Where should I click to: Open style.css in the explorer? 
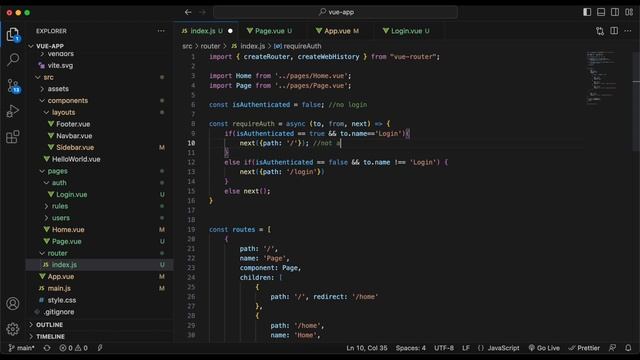click(62, 300)
